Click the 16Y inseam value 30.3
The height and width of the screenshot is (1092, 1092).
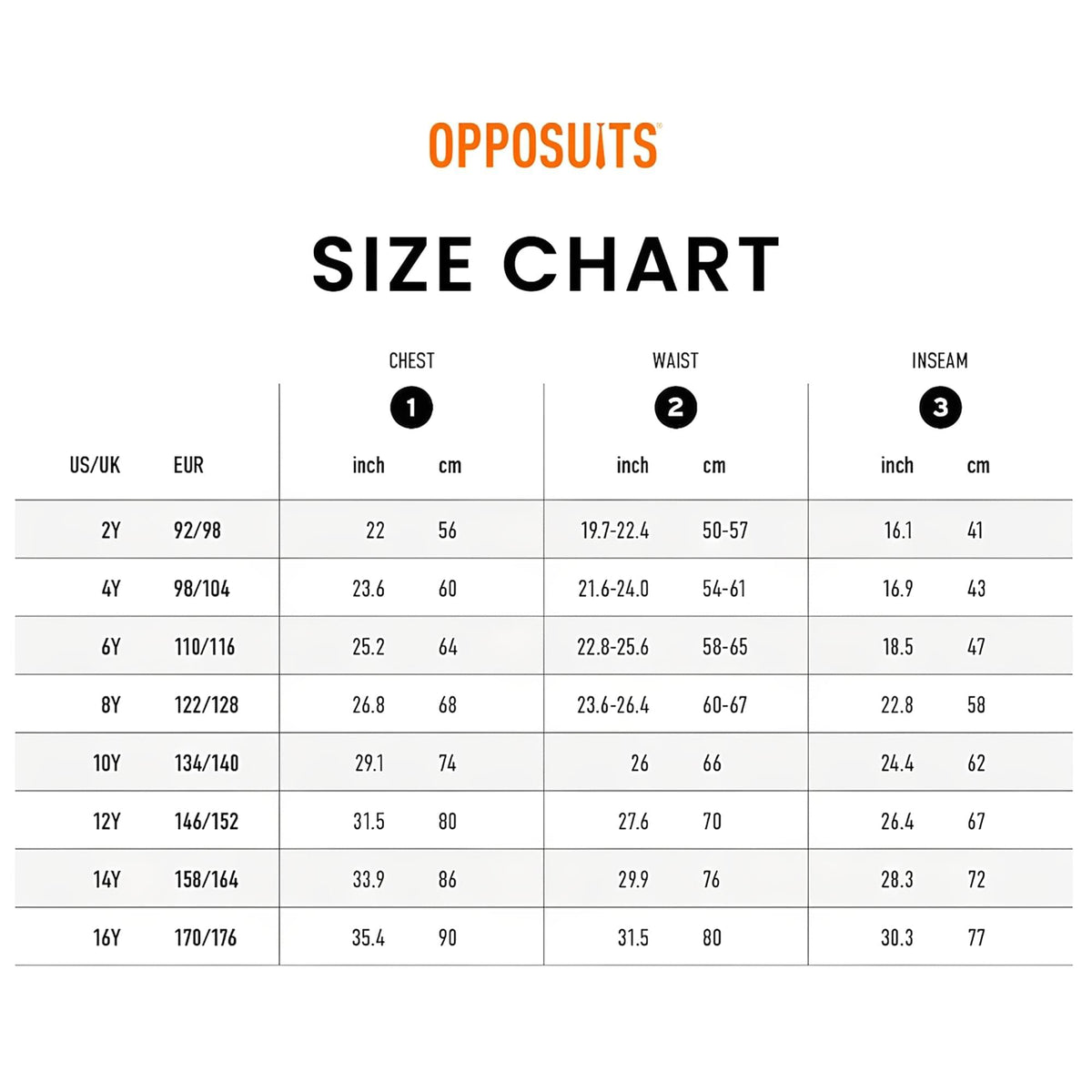pyautogui.click(x=897, y=938)
